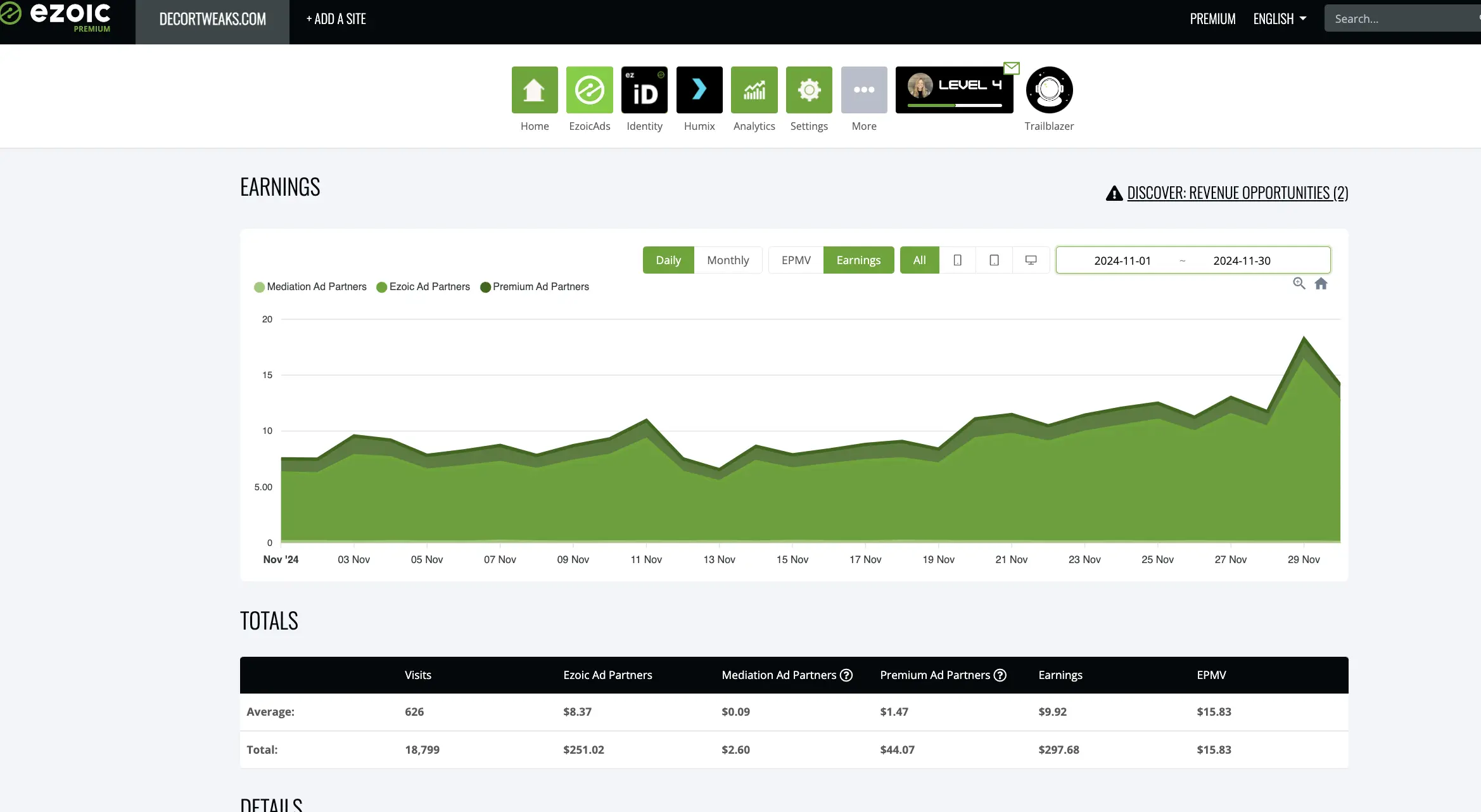The width and height of the screenshot is (1481, 812).
Task: Open the Trailblazer astronaut icon
Action: tap(1049, 90)
